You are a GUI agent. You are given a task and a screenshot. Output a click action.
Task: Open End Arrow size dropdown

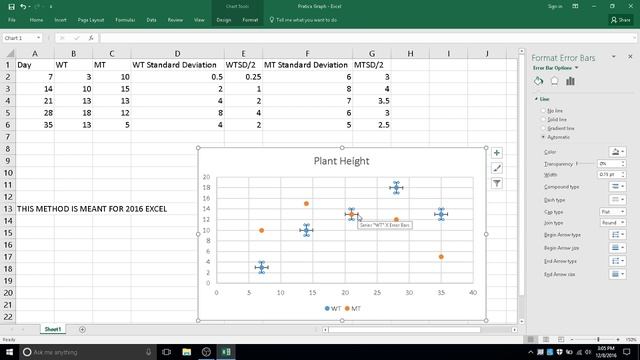(x=617, y=274)
